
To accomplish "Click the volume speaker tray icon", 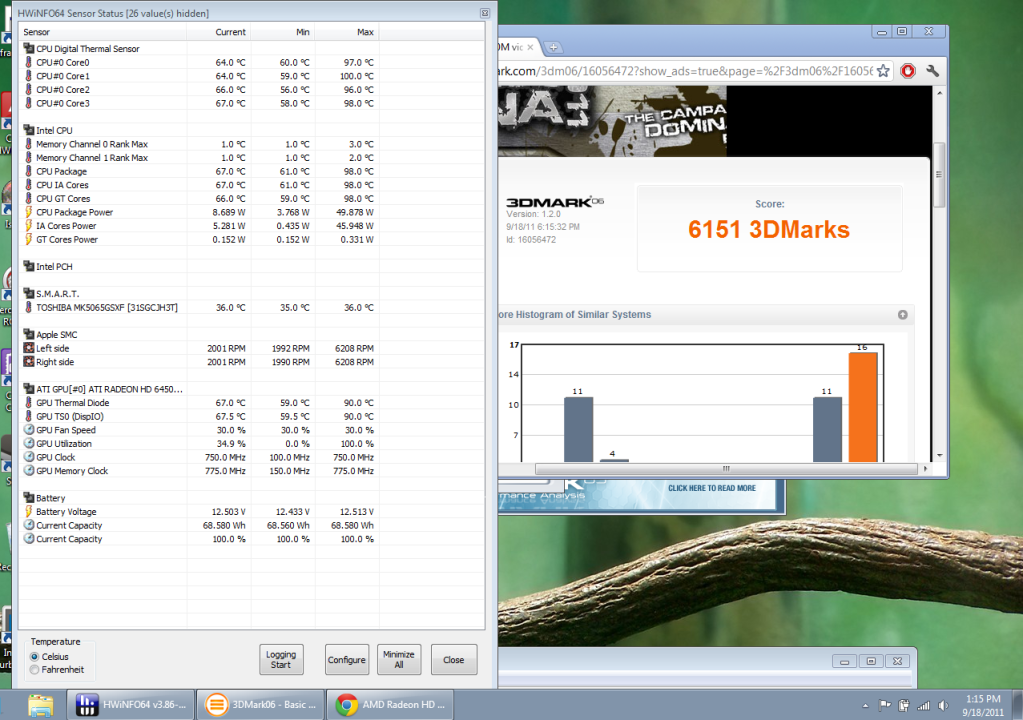I will (941, 705).
